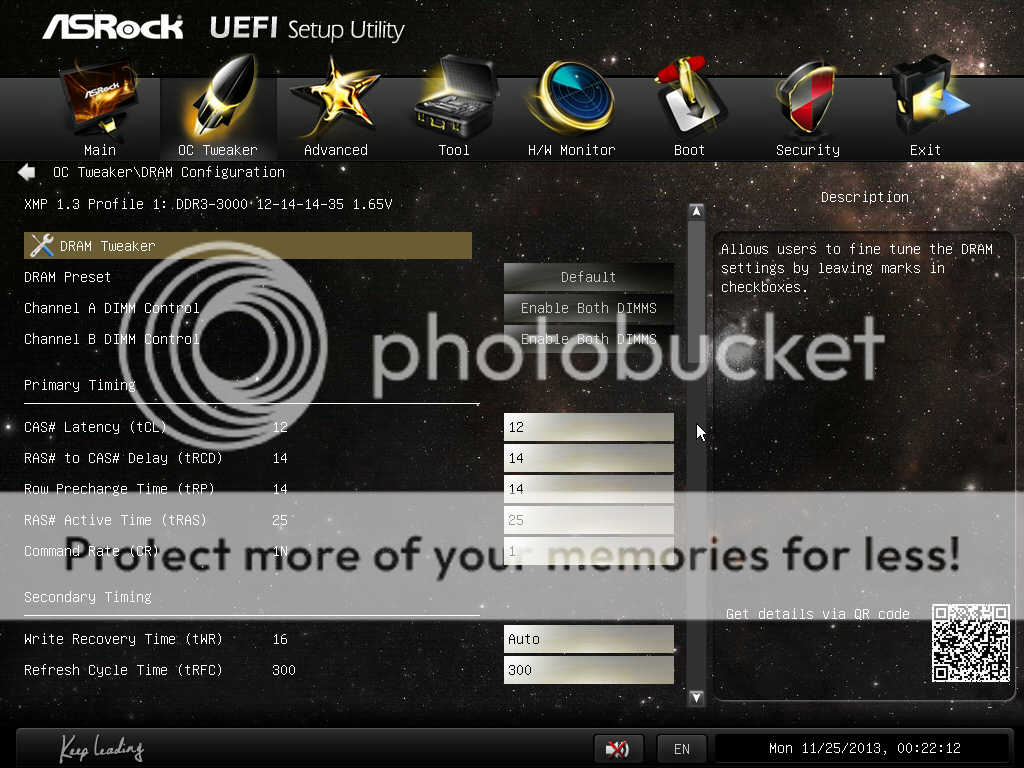Select the Write Recovery Time Auto field
Screen dimensions: 1024x768
(588, 639)
